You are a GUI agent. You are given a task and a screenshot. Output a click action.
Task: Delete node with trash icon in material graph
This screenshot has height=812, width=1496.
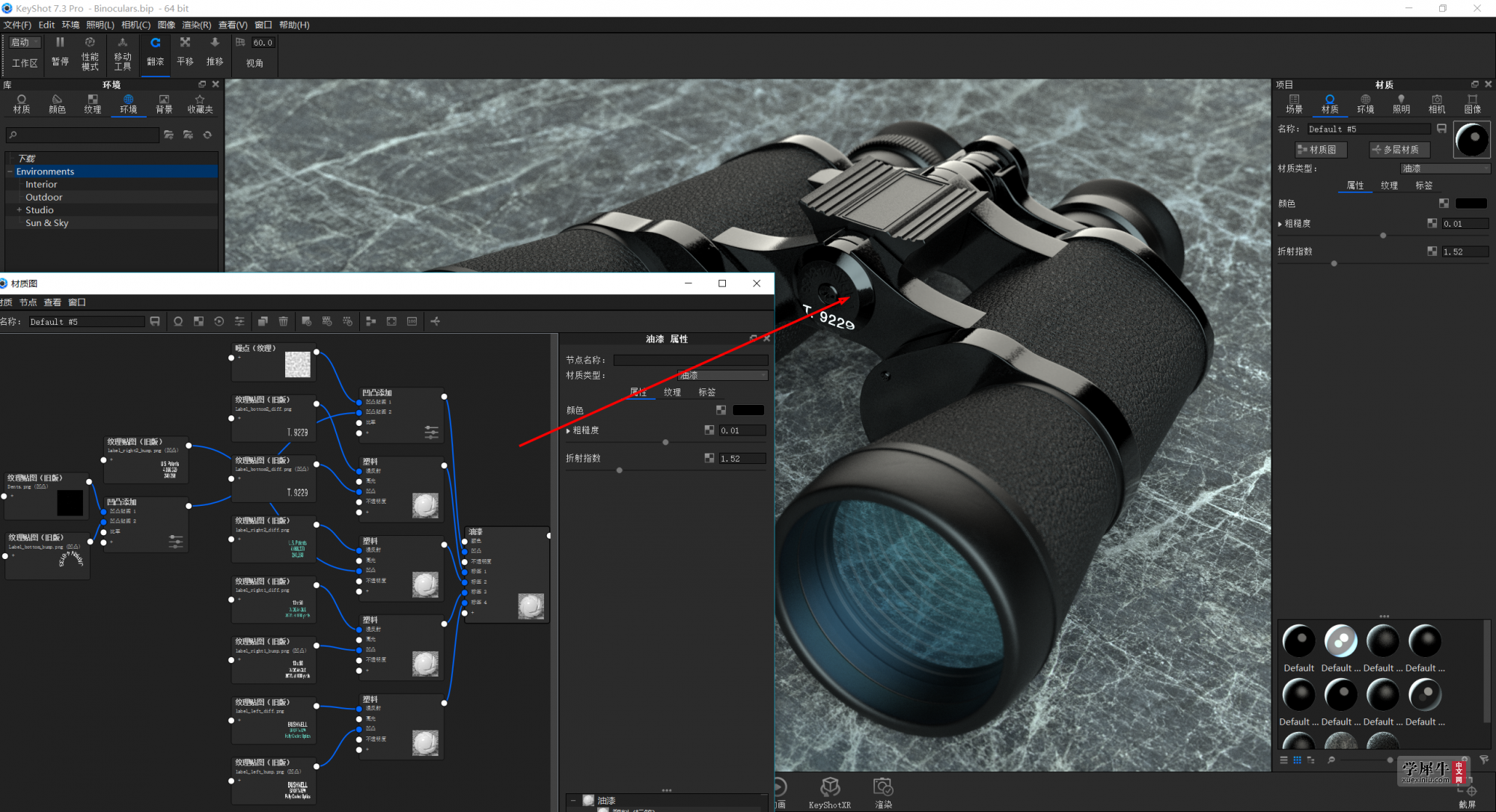[x=283, y=321]
